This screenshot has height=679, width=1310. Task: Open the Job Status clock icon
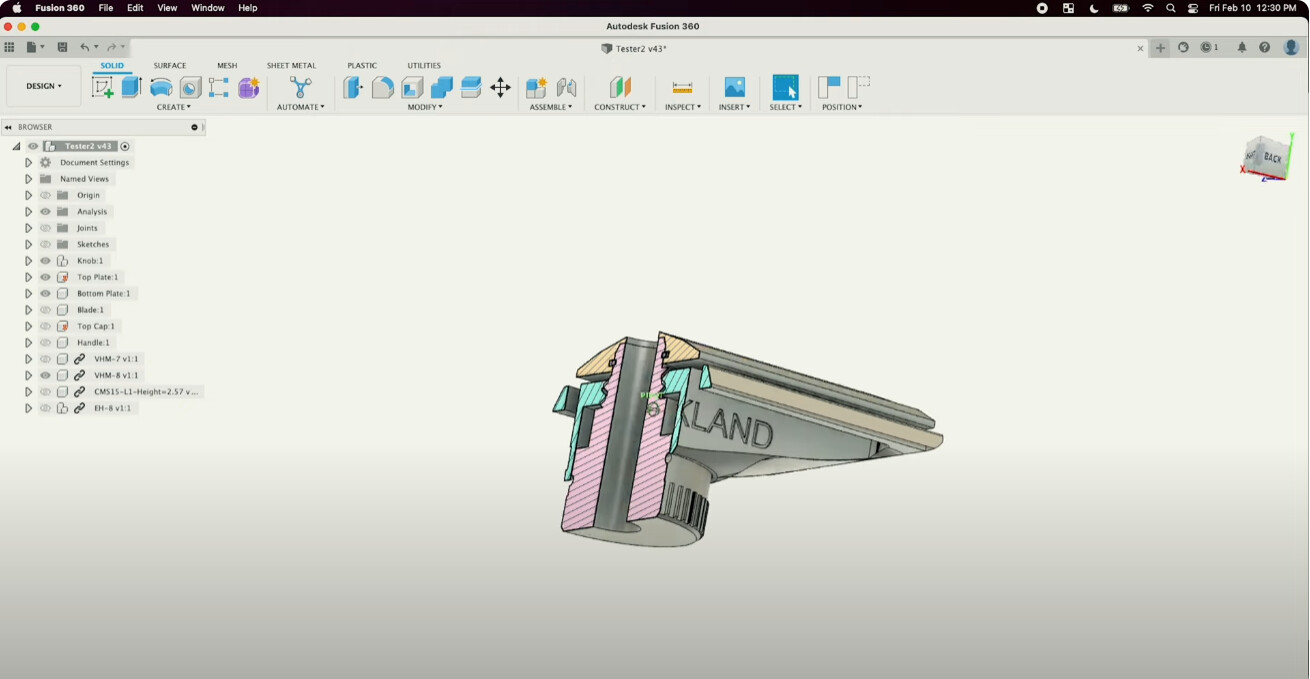point(1207,47)
